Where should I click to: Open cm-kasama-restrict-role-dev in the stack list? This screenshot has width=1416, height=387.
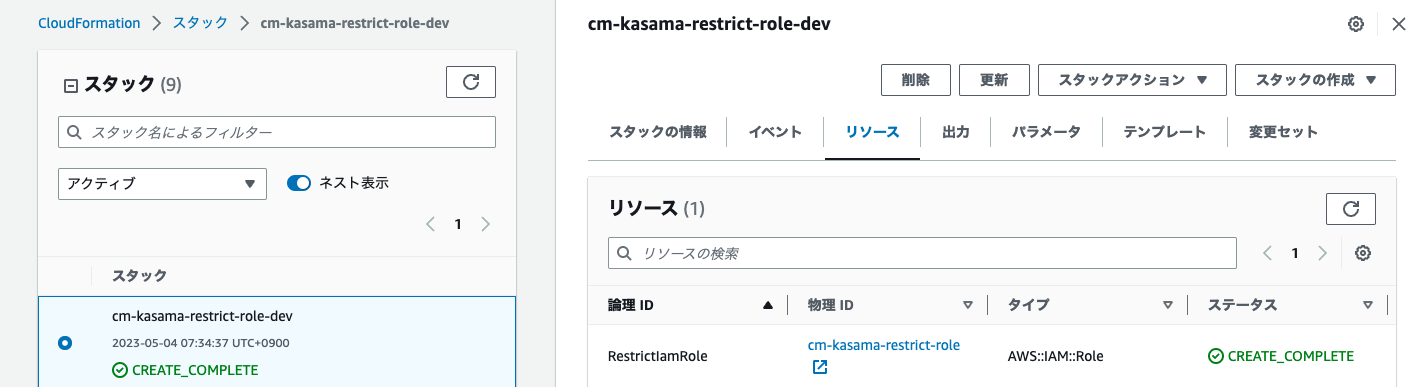[x=202, y=316]
